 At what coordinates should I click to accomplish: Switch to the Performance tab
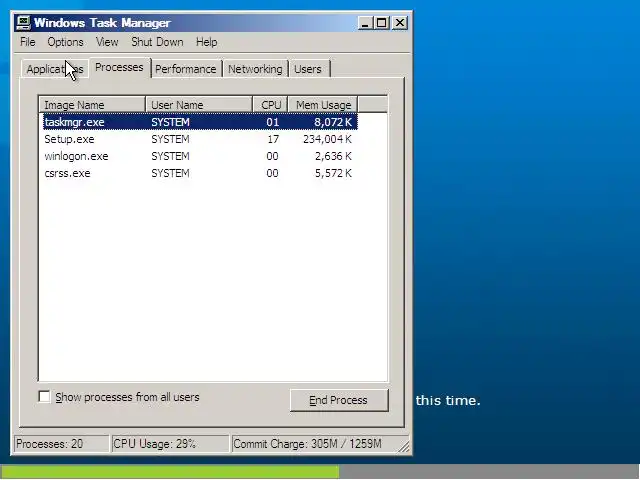click(x=186, y=69)
